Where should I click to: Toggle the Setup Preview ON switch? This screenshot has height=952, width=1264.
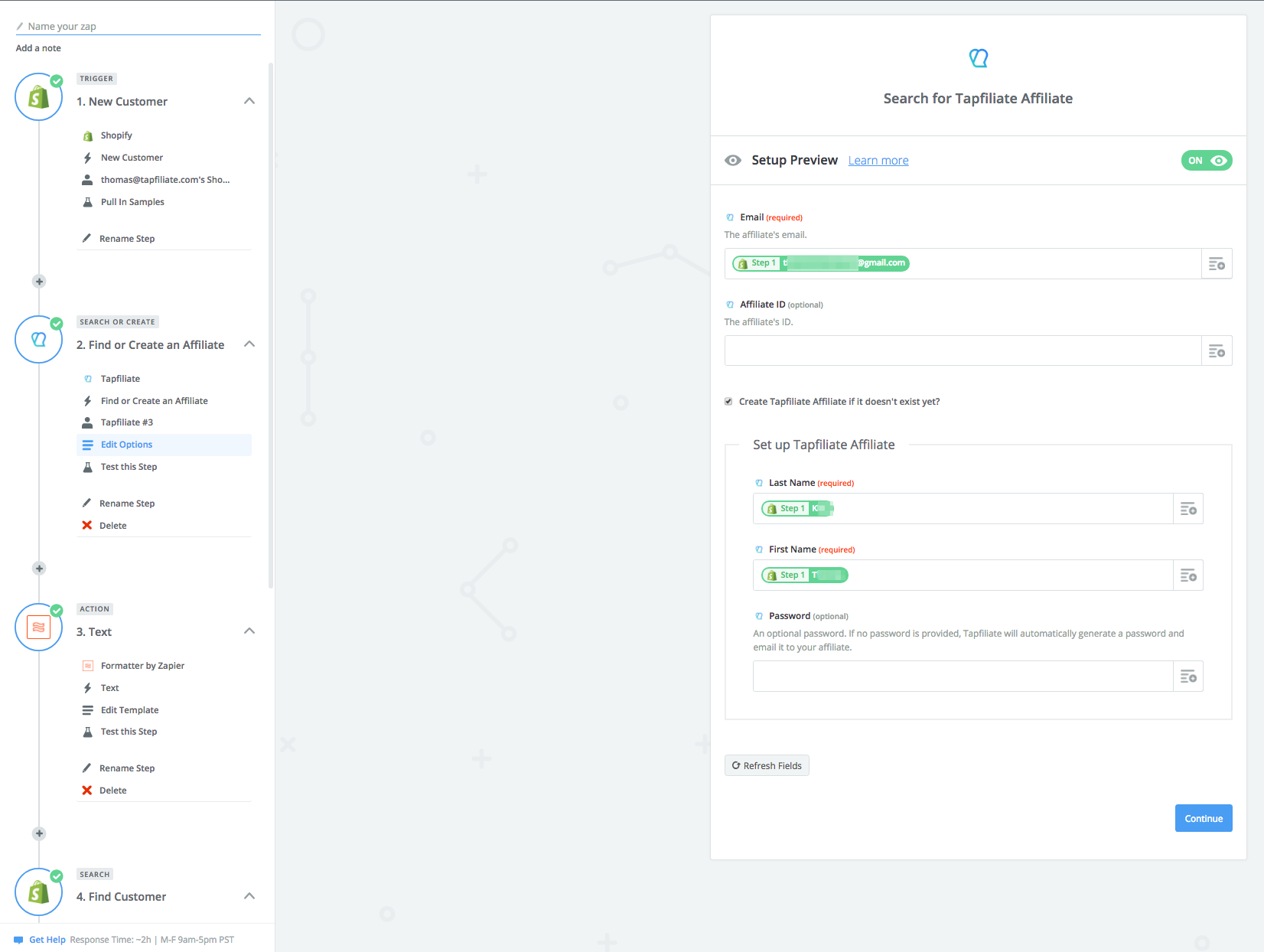(1207, 161)
